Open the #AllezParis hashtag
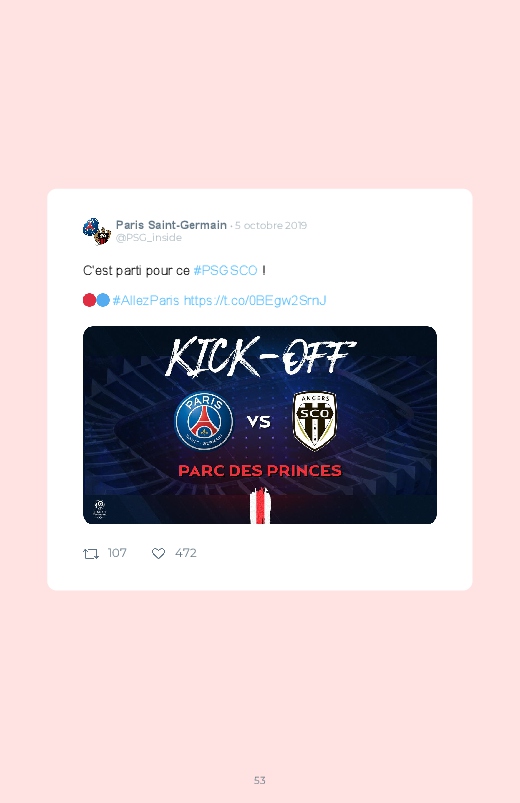 click(x=146, y=300)
